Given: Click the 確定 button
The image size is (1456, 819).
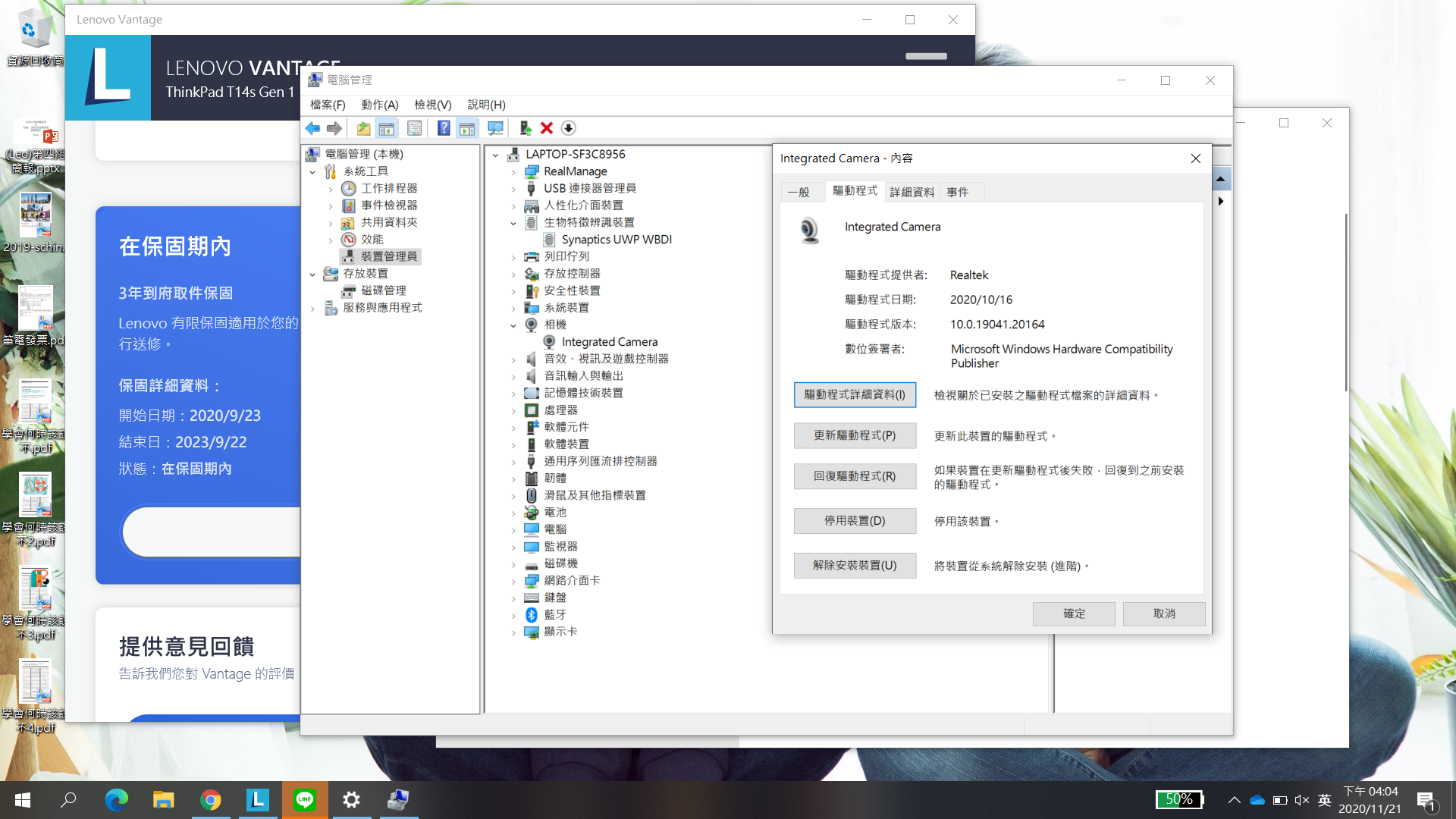Looking at the screenshot, I should point(1073,613).
